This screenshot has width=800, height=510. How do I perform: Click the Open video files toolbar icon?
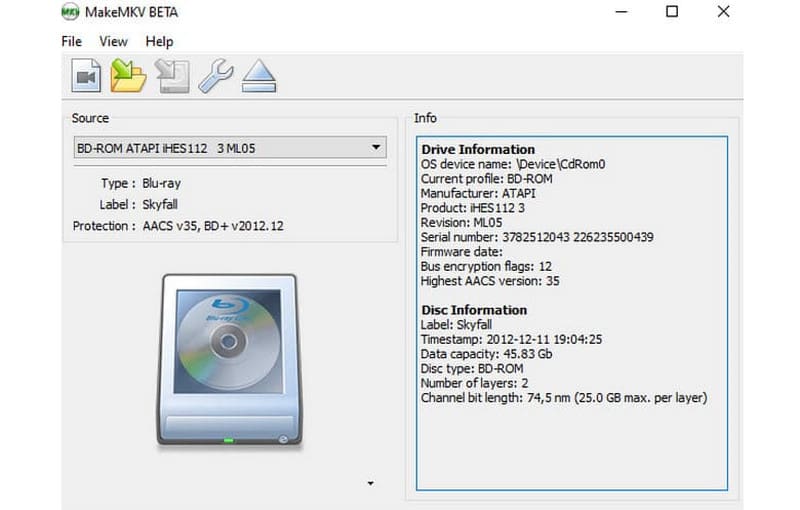pos(86,75)
